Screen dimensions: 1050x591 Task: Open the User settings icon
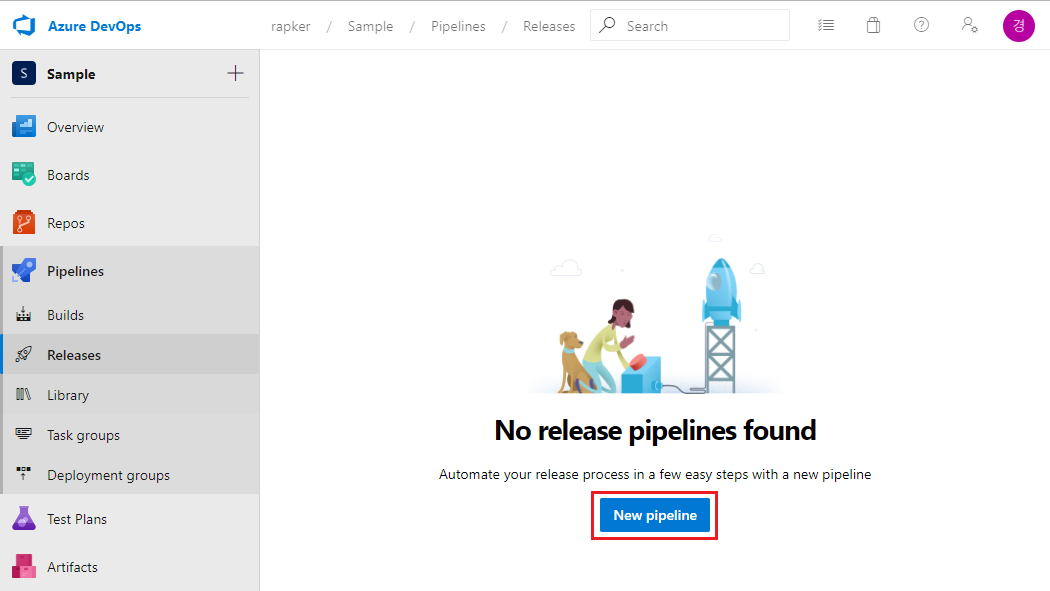[970, 25]
